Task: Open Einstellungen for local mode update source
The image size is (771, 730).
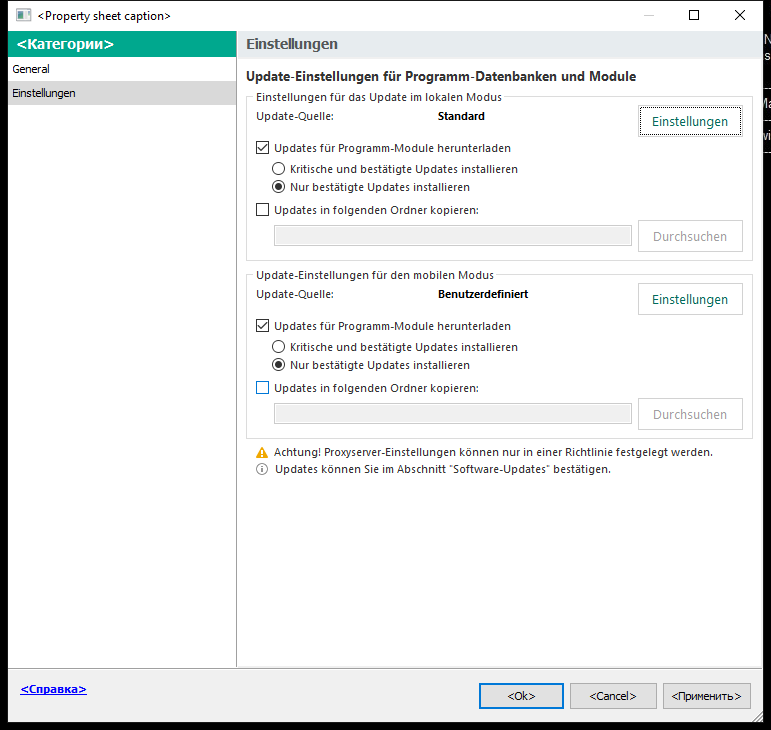Action: tap(690, 121)
